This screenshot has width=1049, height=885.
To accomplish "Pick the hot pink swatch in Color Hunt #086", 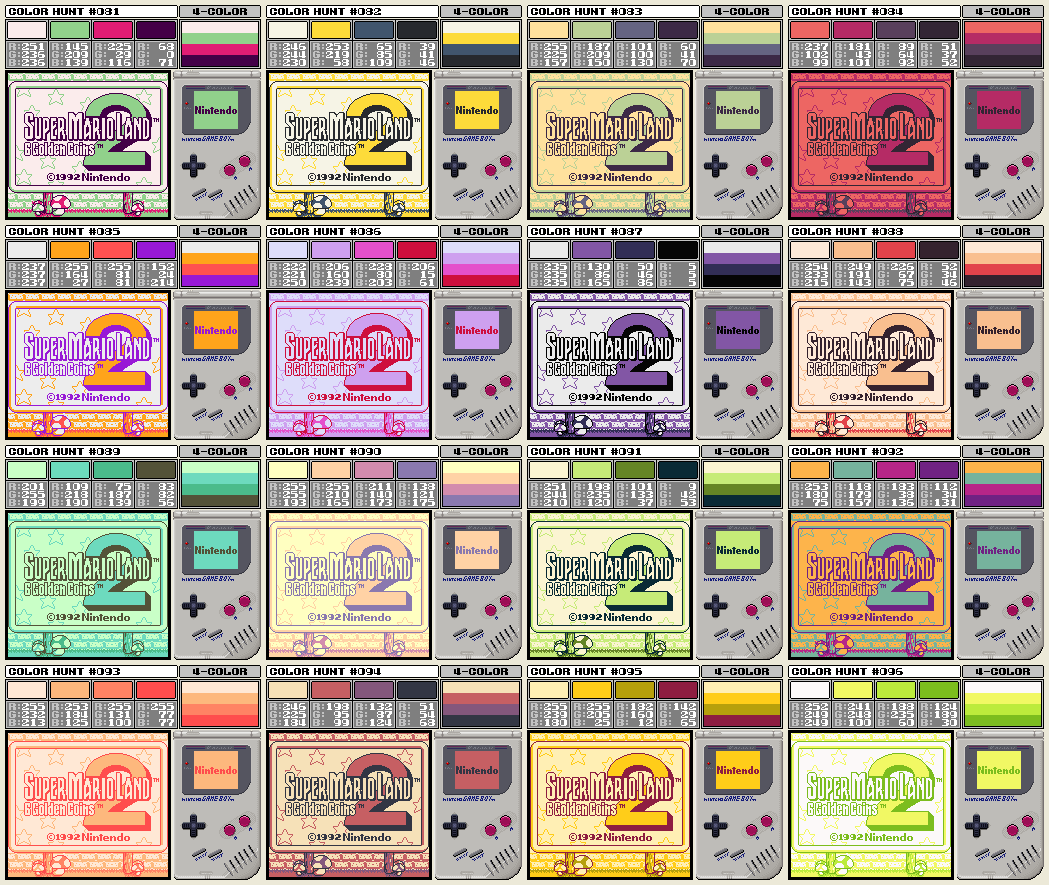I will click(x=373, y=250).
